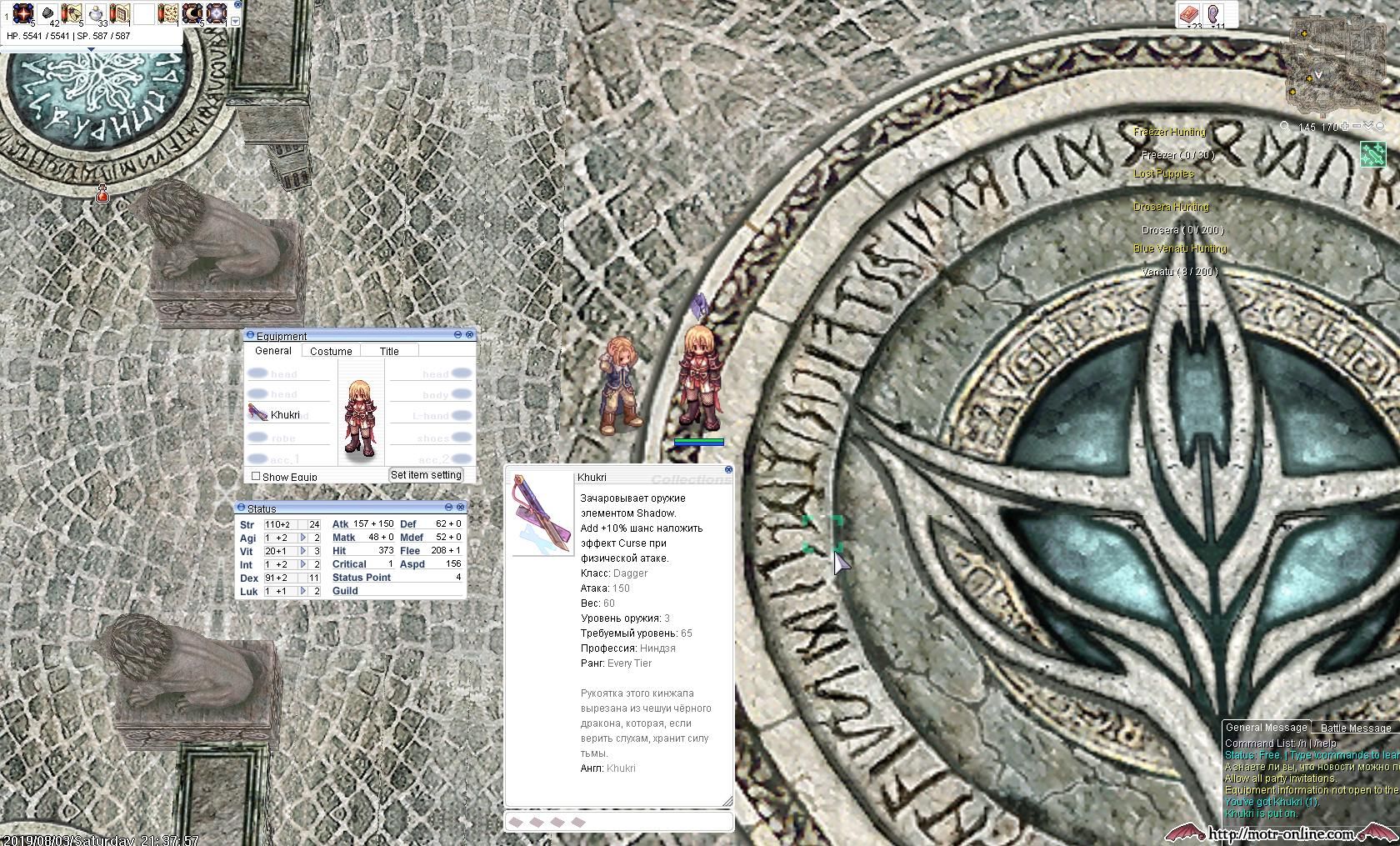Click the Drosera Hunting quest title
Screen dimensions: 1400x846
click(x=1171, y=207)
